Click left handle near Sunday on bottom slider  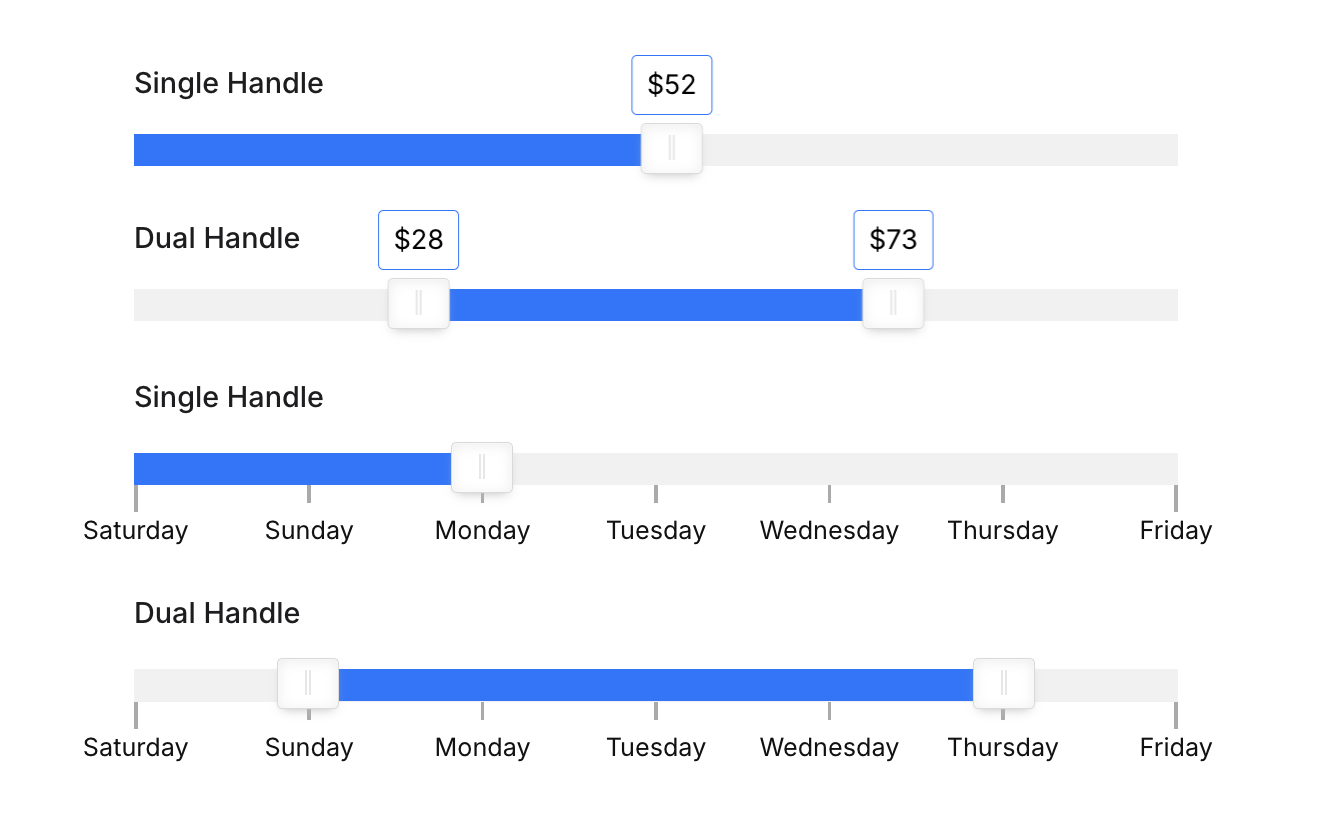(308, 684)
